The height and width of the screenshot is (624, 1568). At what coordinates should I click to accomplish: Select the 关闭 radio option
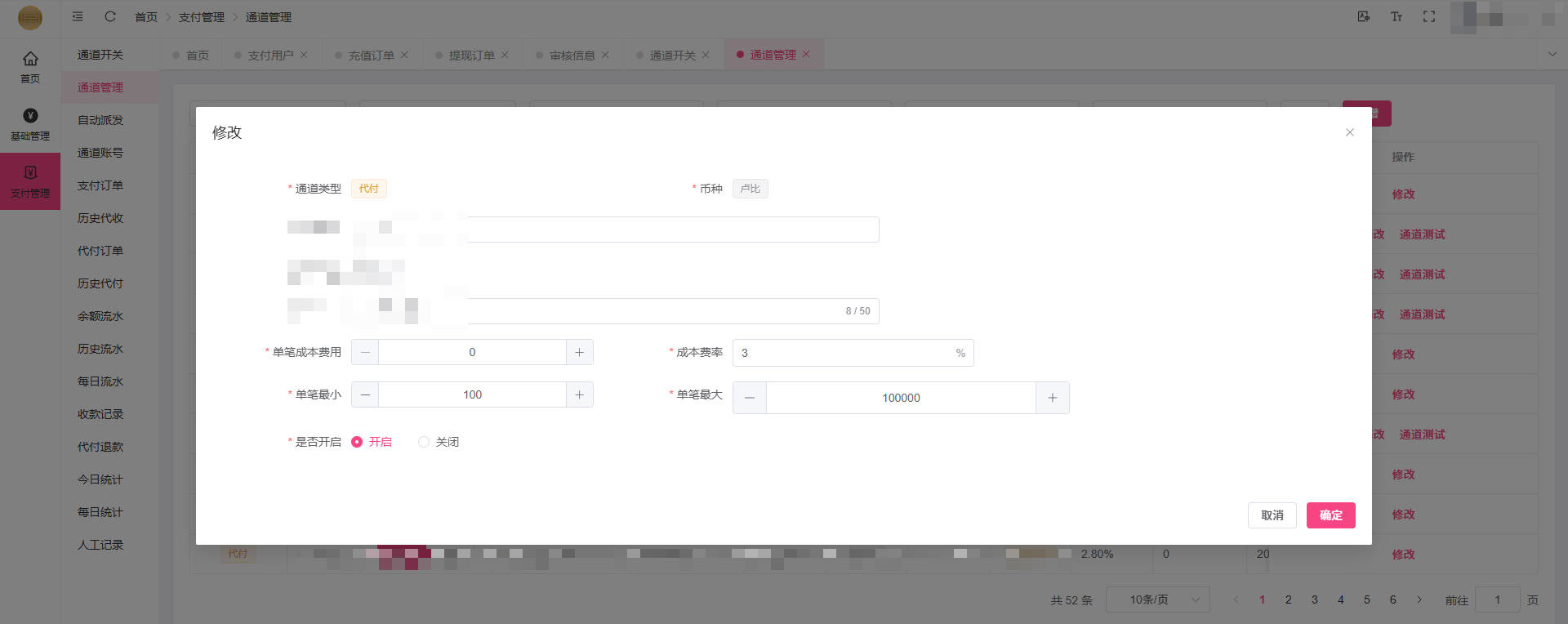[423, 442]
